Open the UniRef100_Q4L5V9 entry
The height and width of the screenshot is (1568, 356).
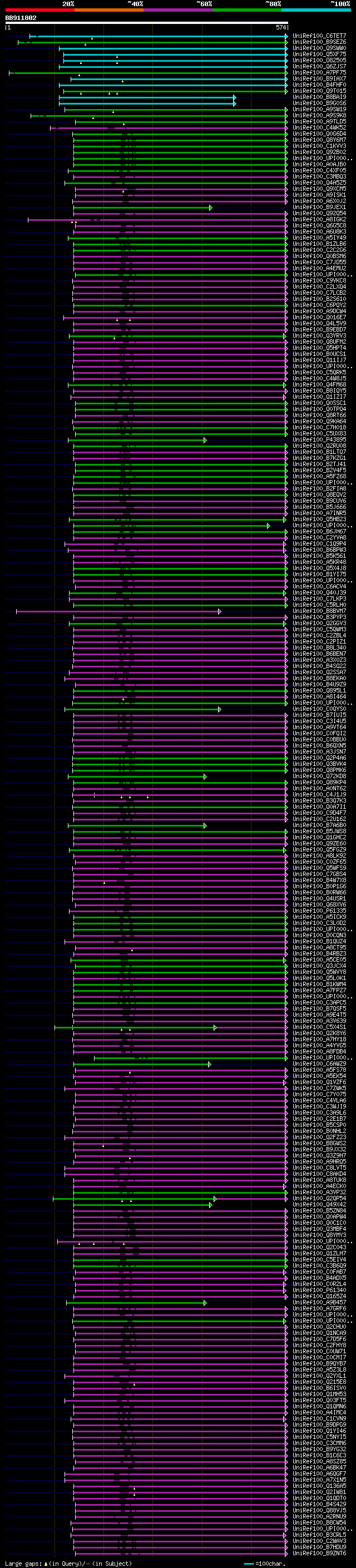pos(319,323)
